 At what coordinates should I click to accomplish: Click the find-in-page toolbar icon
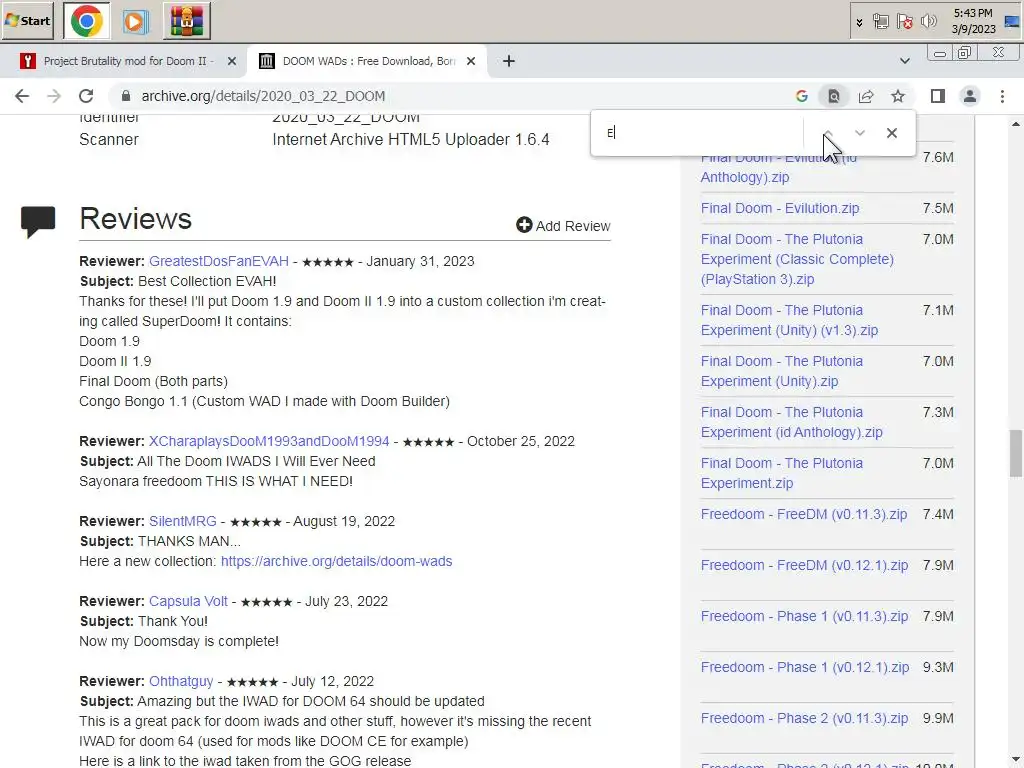[834, 96]
